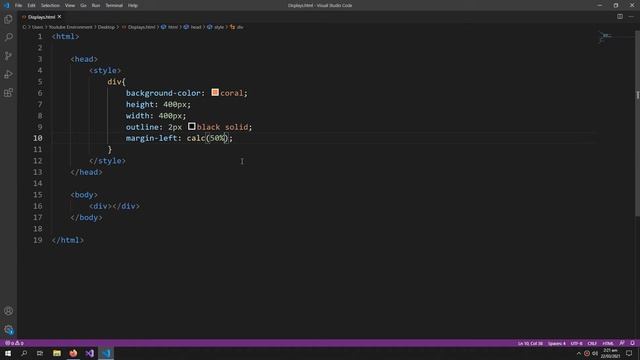Open the Go menu
The width and height of the screenshot is (640, 360).
tap(83, 5)
